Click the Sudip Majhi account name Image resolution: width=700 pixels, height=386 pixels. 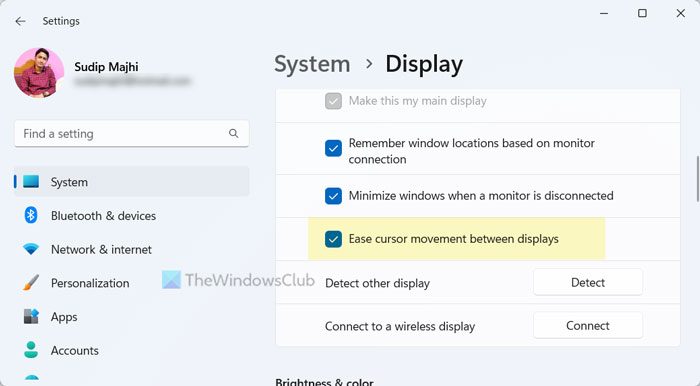[106, 67]
